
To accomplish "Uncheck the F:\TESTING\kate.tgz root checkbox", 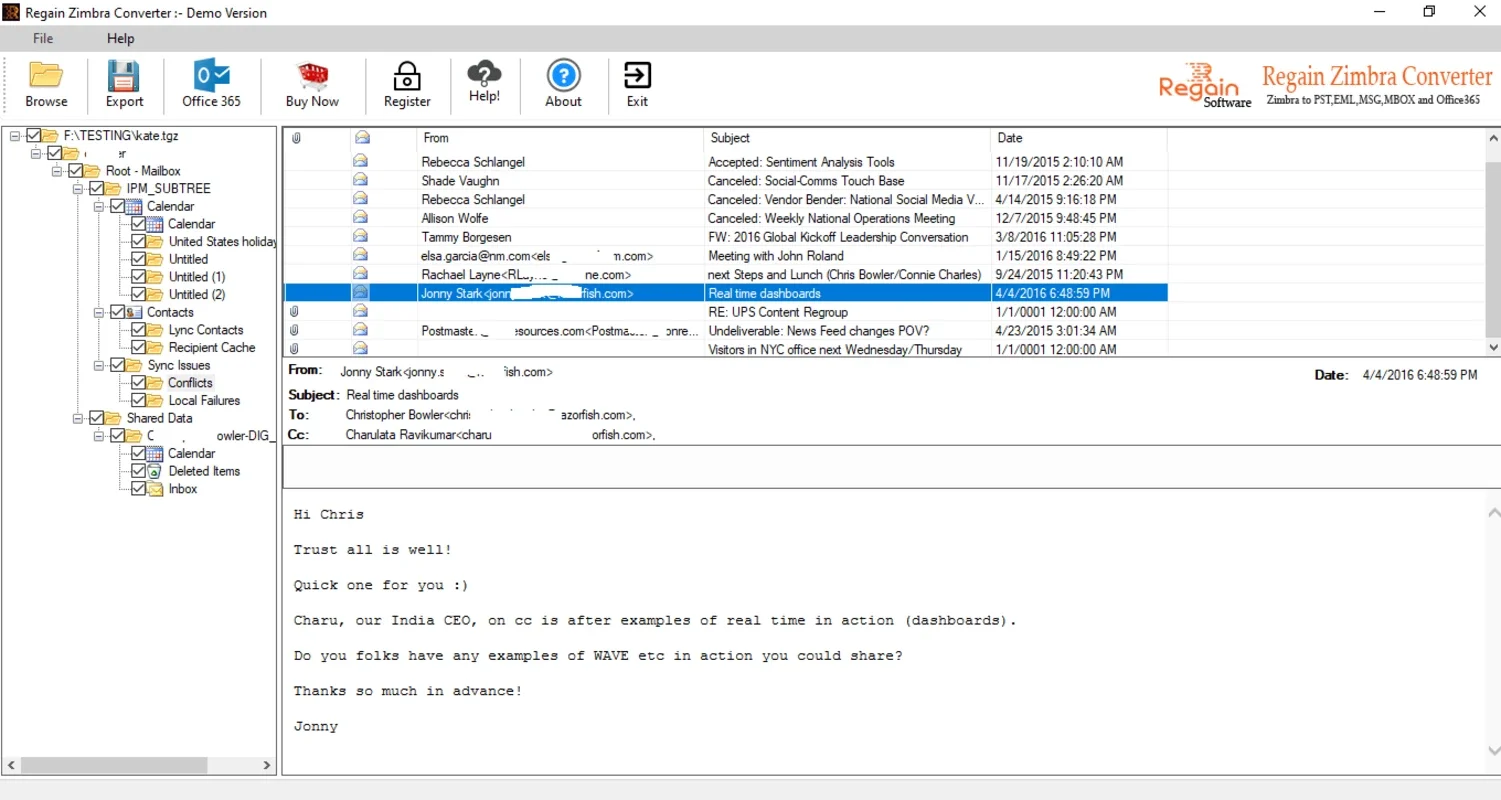I will point(34,135).
